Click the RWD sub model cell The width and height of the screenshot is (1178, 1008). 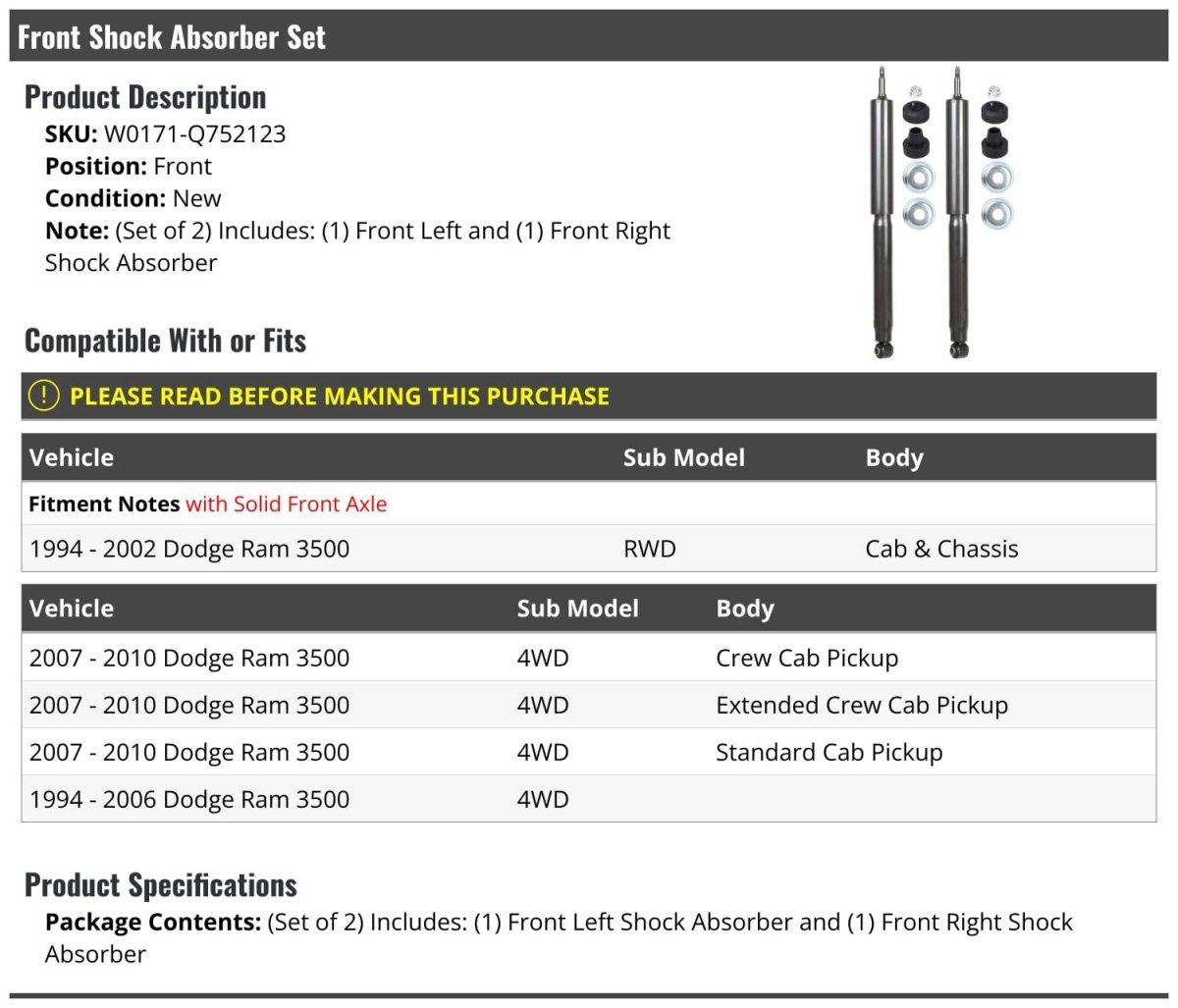coord(649,549)
